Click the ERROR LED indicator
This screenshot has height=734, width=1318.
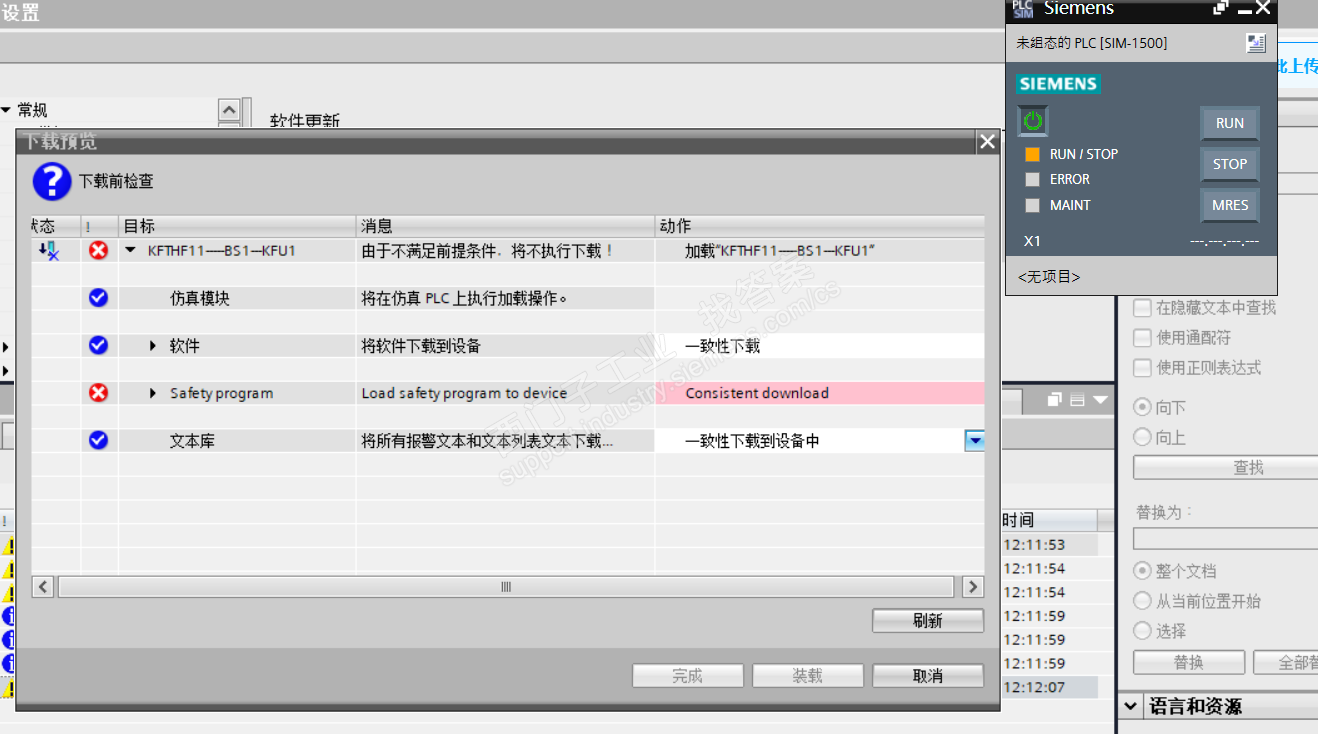click(x=1033, y=180)
